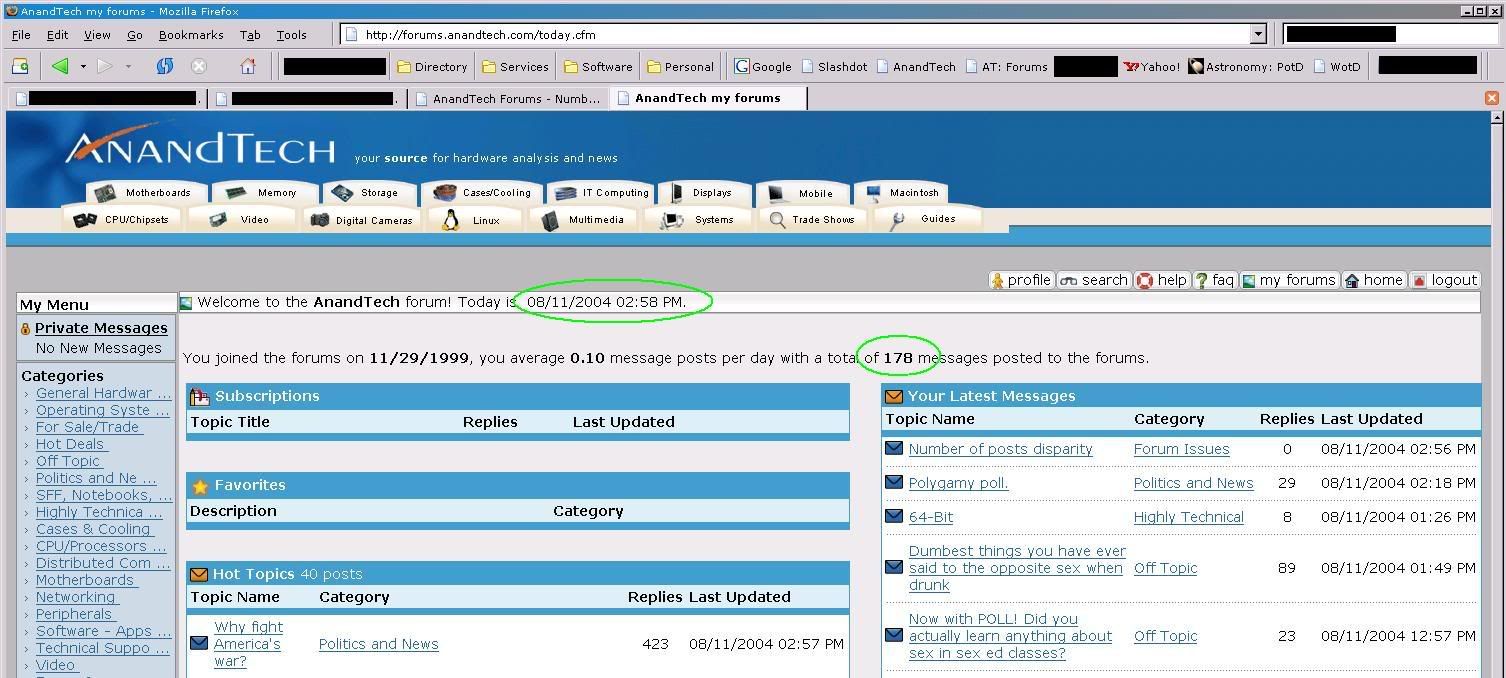Image resolution: width=1506 pixels, height=678 pixels.
Task: Open the Systems section tab
Action: (699, 220)
